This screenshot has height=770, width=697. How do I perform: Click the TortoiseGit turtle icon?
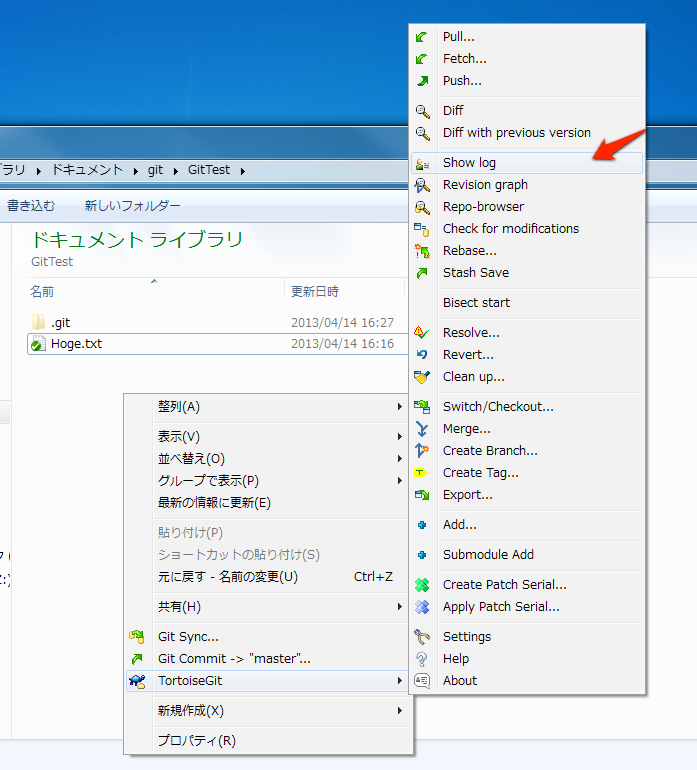(137, 681)
